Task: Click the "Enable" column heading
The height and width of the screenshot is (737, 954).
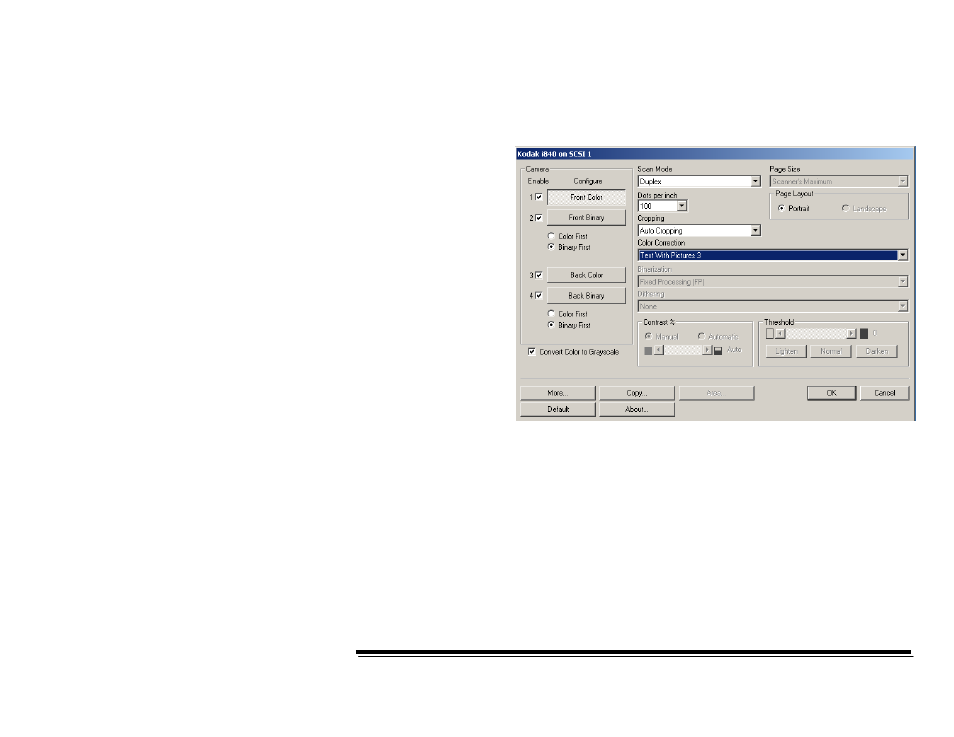Action: [538, 181]
